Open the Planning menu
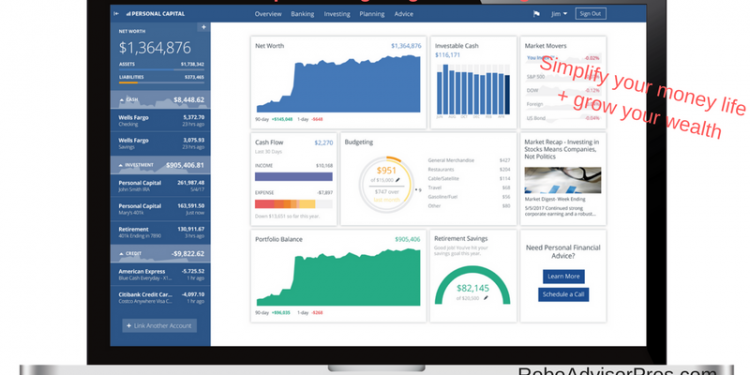The height and width of the screenshot is (375, 750). point(372,14)
